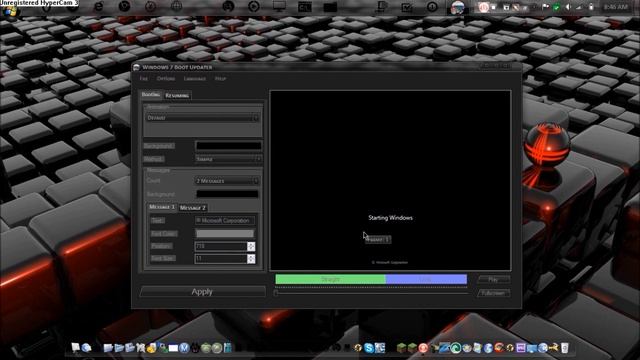640x360 pixels.
Task: Click the Play button
Action: click(x=493, y=280)
